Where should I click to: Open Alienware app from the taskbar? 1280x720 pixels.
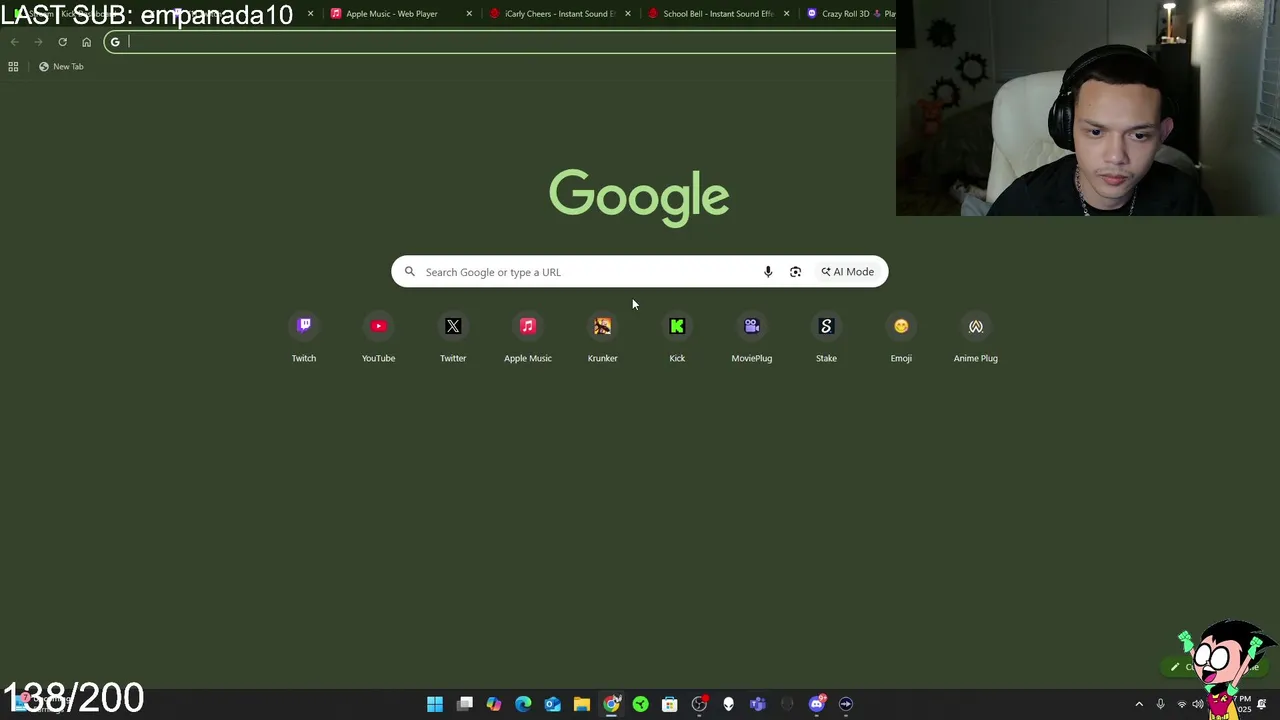point(728,704)
